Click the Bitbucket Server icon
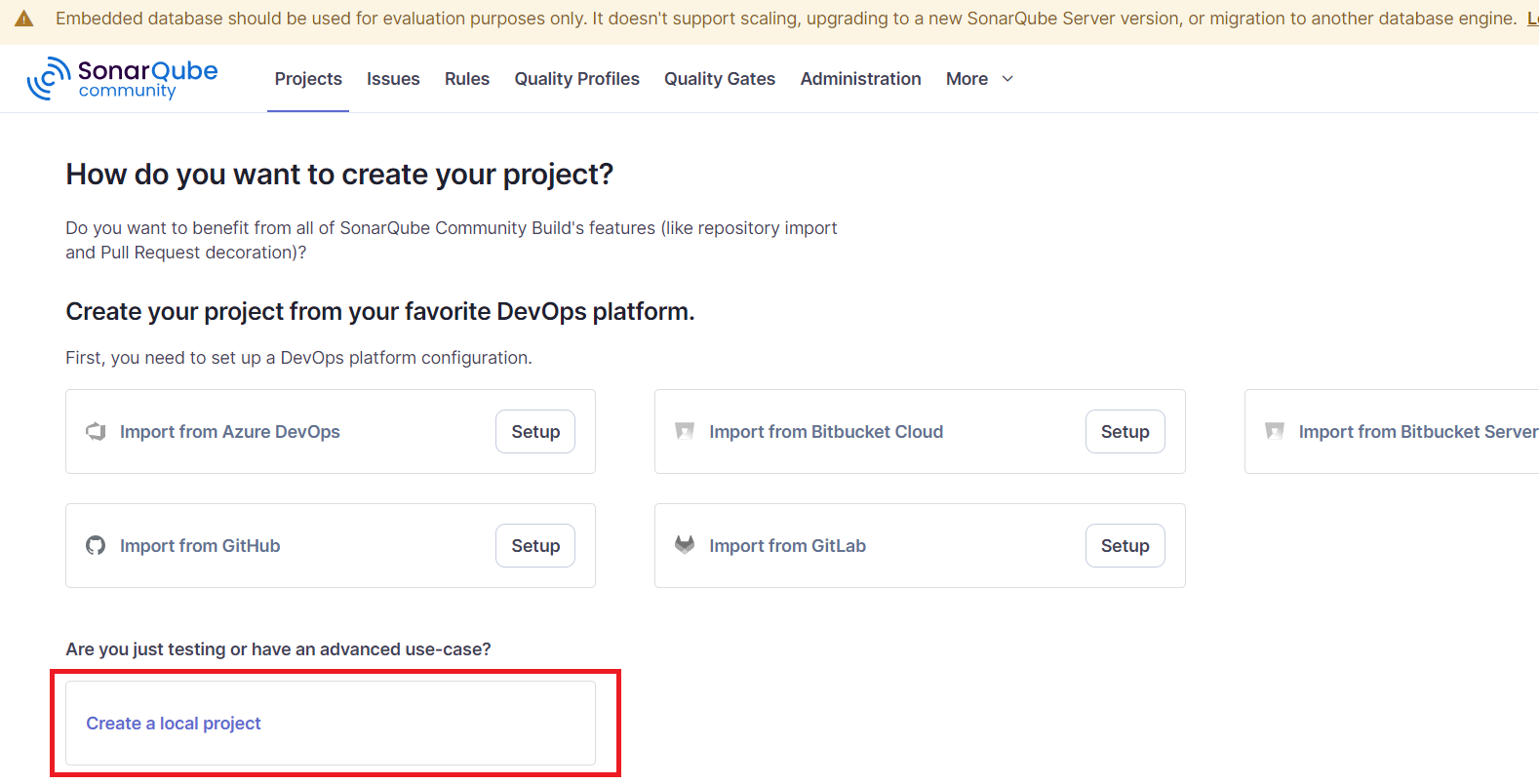 tap(1274, 431)
